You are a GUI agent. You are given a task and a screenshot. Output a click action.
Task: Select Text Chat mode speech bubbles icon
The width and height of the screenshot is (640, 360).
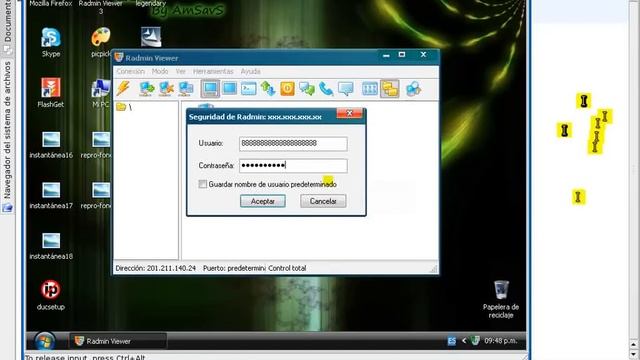tap(307, 89)
